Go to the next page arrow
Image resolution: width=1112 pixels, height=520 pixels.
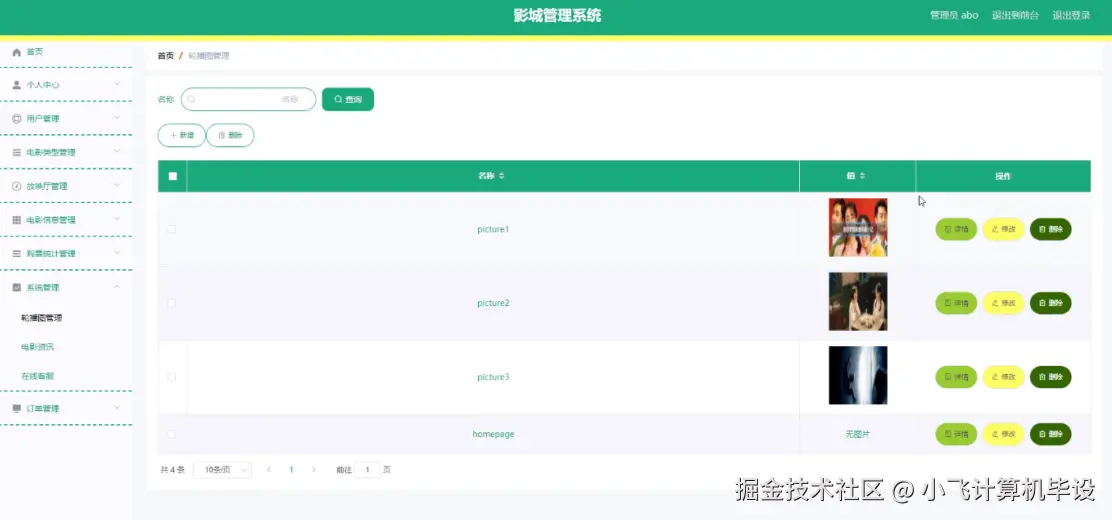(313, 470)
